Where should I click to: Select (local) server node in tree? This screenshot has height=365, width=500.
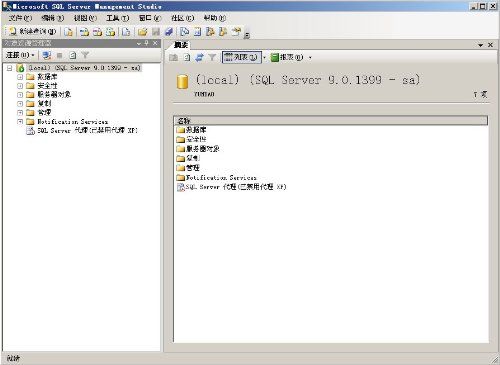click(x=84, y=68)
